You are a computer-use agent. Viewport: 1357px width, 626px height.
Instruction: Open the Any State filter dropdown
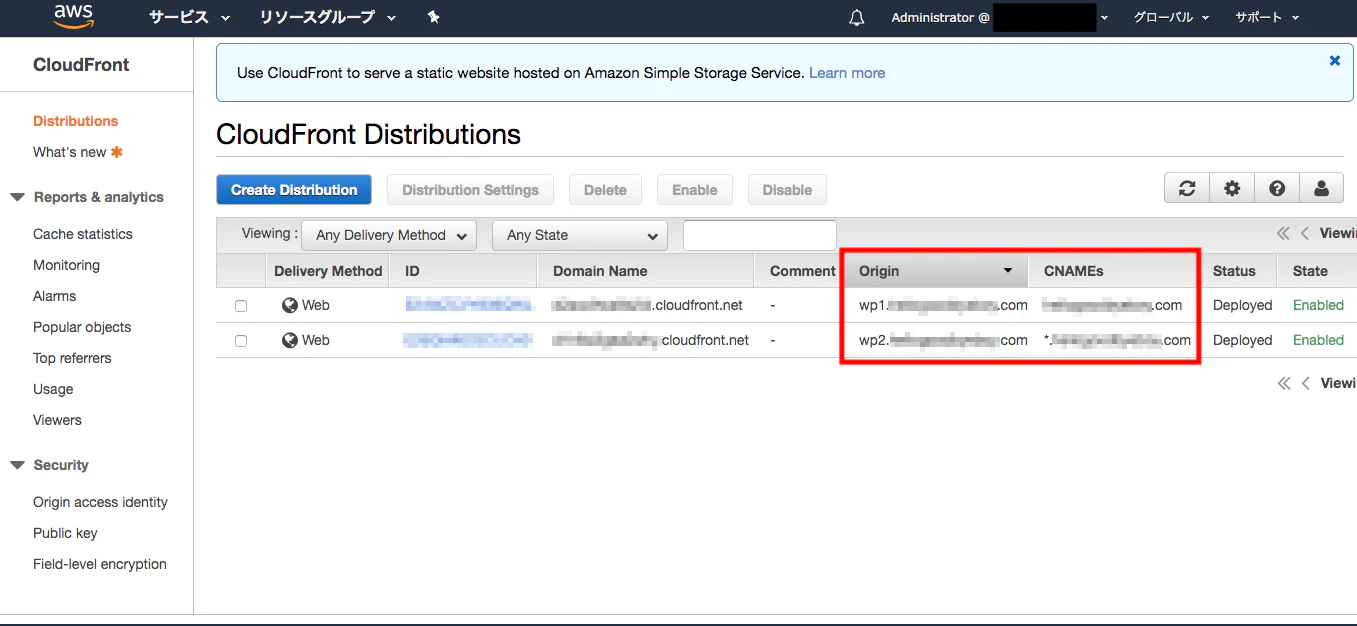tap(580, 235)
